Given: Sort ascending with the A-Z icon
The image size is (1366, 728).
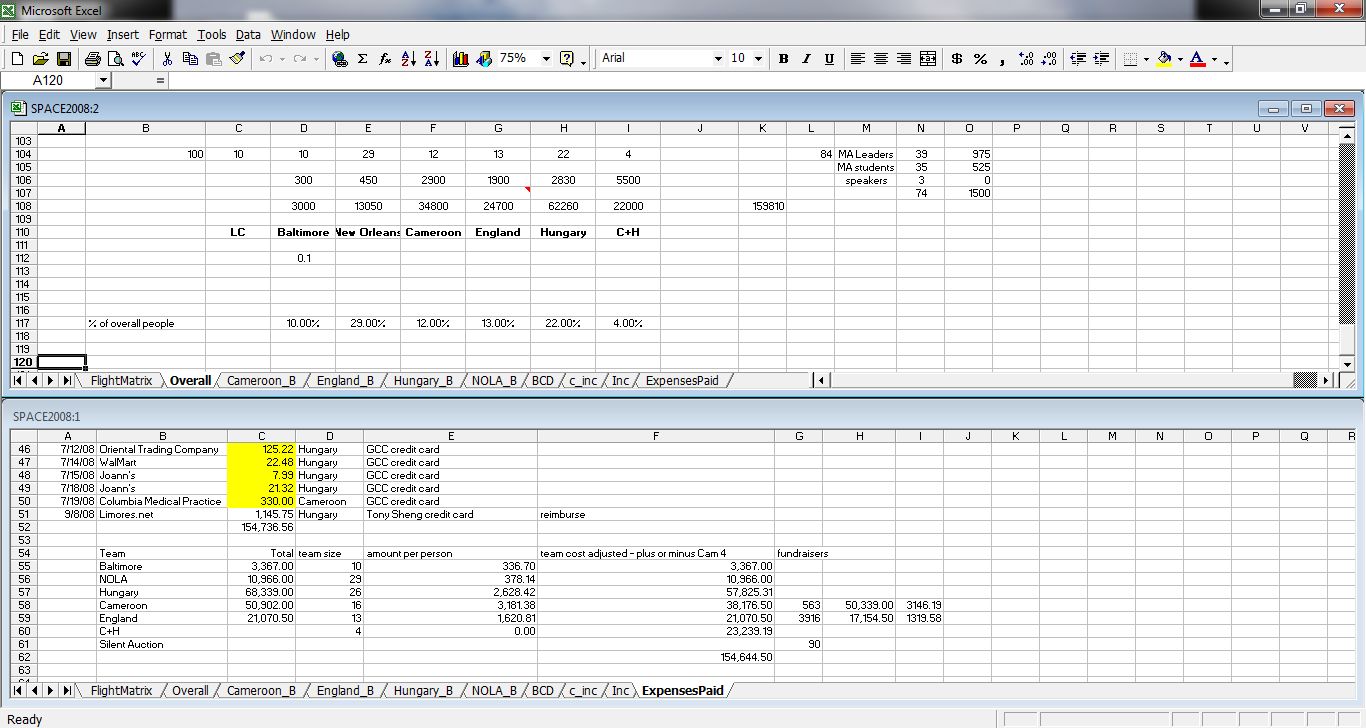Looking at the screenshot, I should (x=408, y=59).
